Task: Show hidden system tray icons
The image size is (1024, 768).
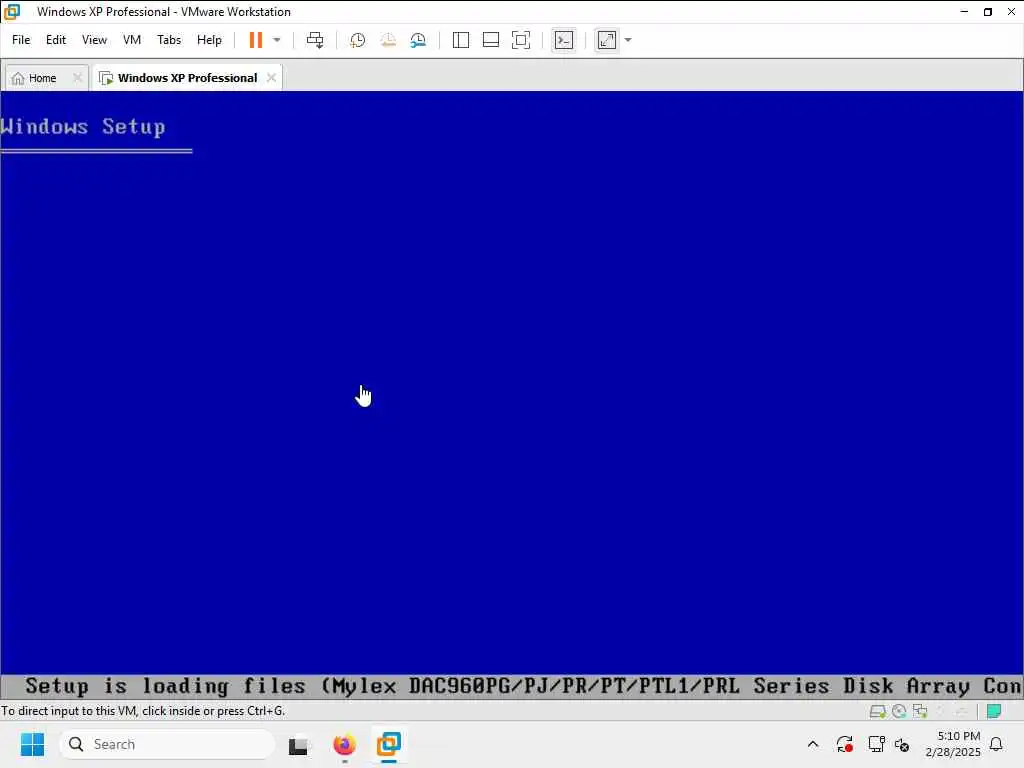Action: (x=813, y=744)
